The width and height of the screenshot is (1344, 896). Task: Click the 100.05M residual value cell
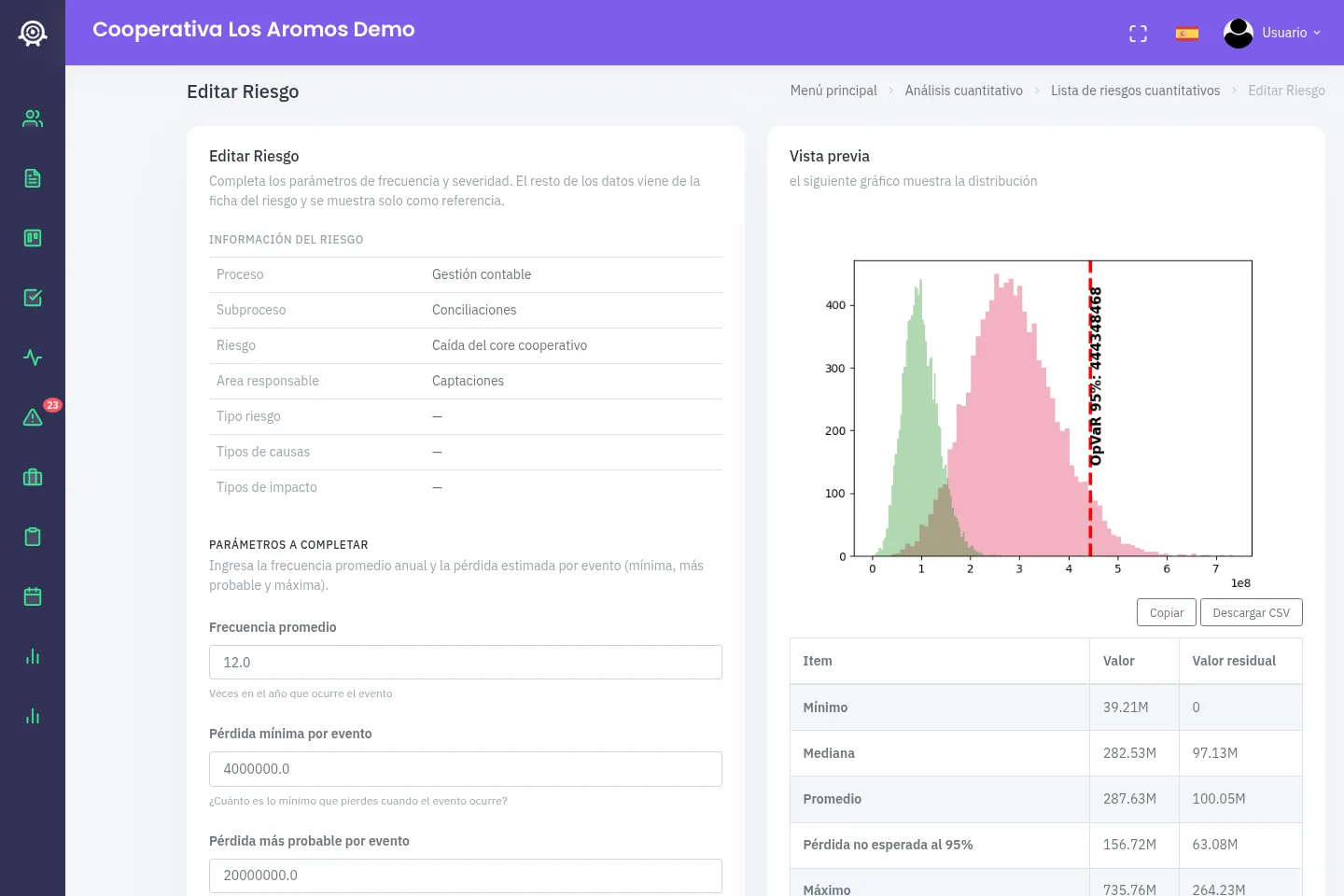[1240, 799]
